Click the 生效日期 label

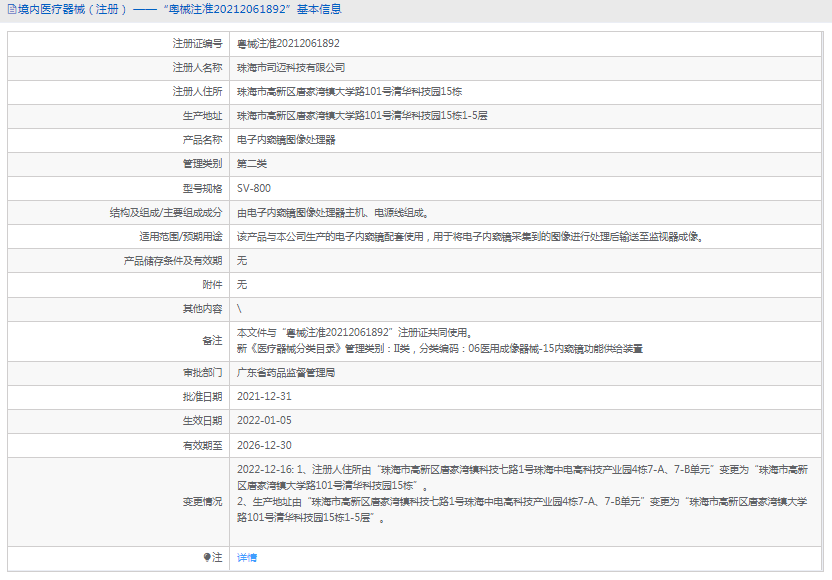(202, 420)
